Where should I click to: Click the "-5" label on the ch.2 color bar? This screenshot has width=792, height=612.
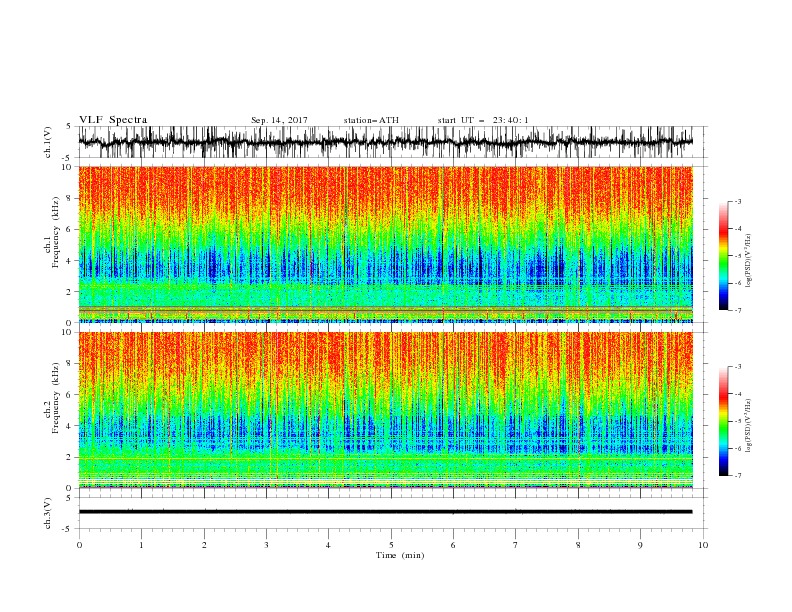tap(738, 421)
